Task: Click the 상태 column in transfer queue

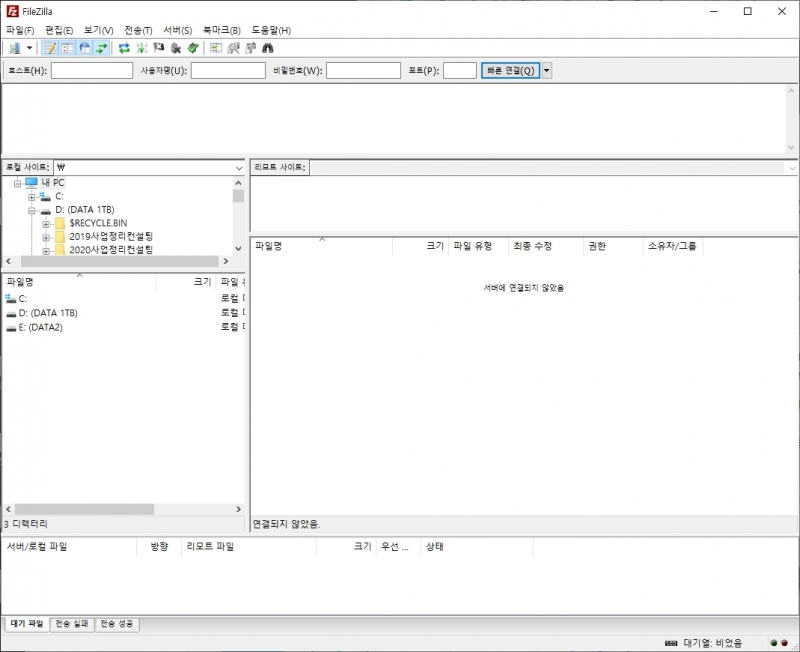Action: pos(477,546)
